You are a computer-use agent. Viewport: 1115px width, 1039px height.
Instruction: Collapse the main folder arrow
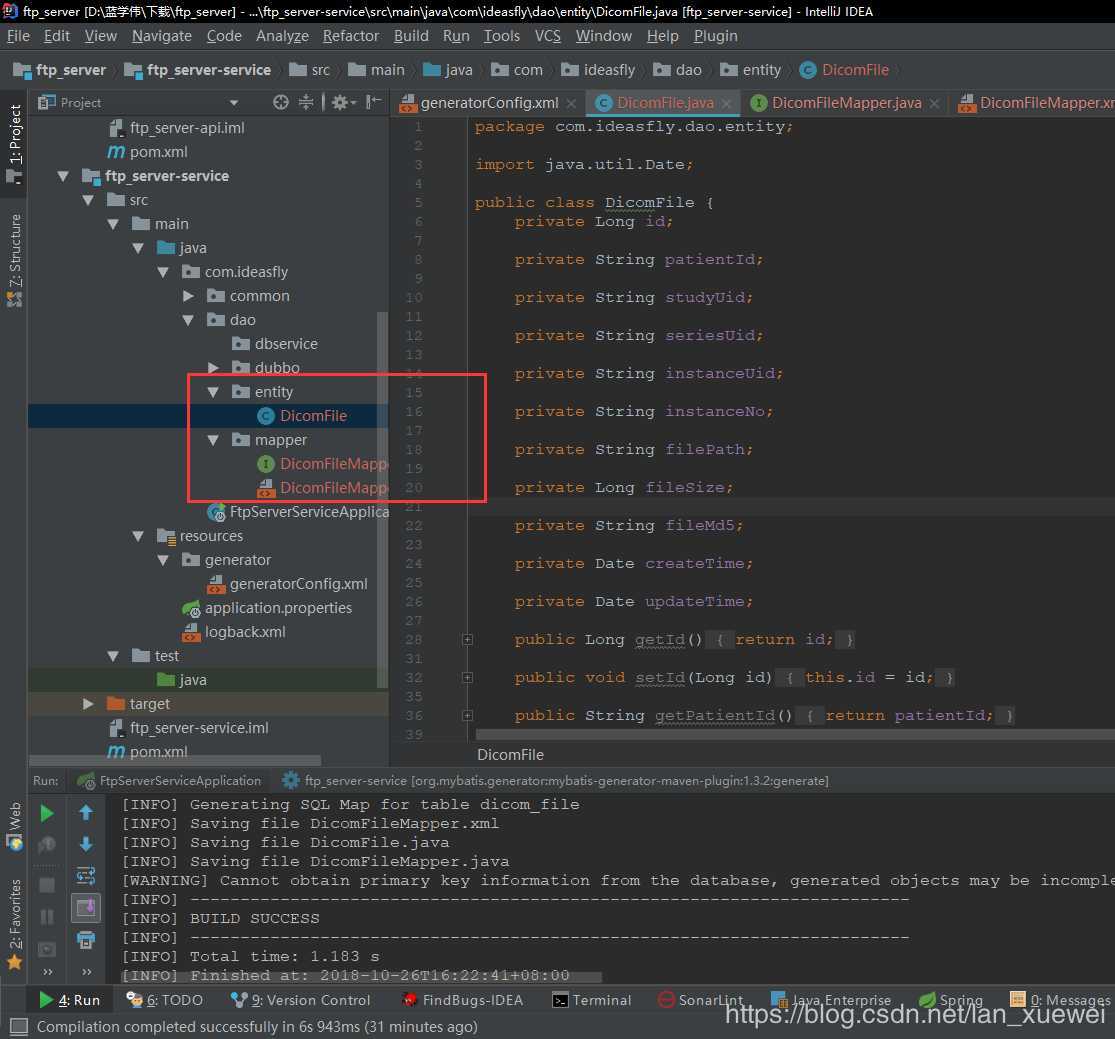(x=113, y=224)
